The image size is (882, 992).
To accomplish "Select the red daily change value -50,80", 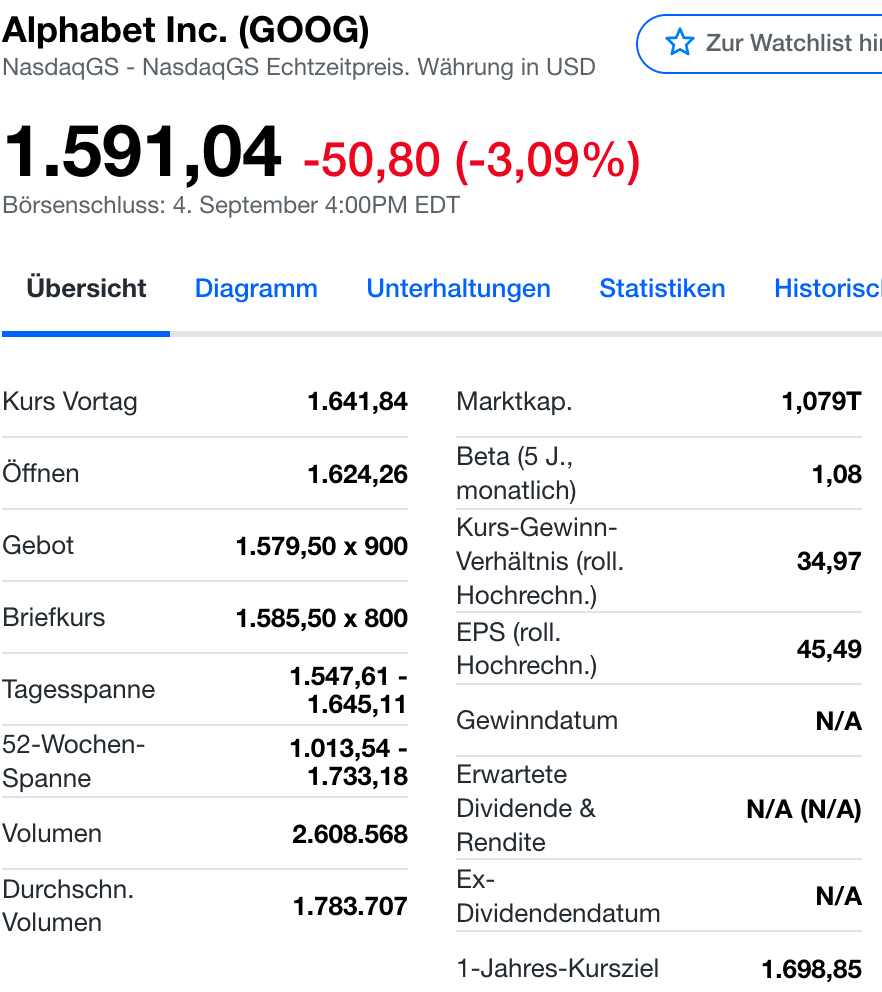I will [365, 155].
